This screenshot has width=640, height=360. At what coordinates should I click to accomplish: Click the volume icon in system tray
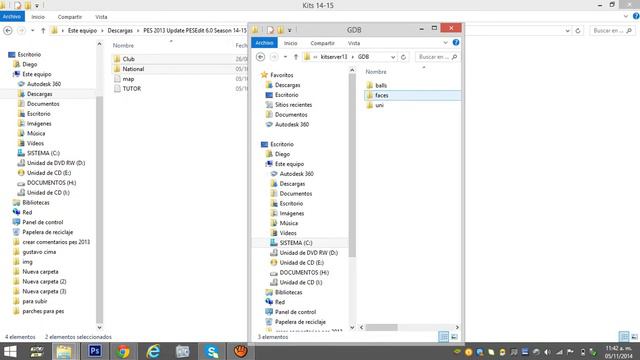tap(547, 352)
